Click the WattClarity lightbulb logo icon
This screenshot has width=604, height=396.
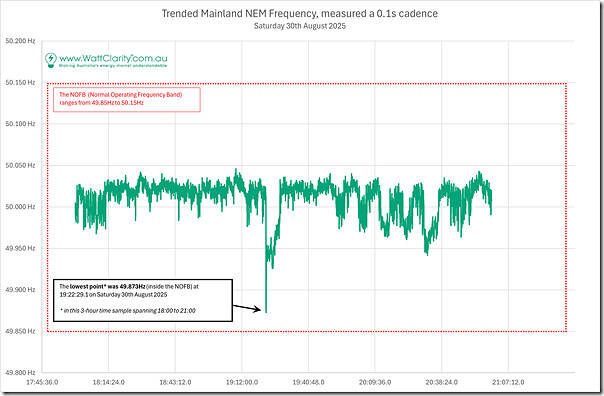coord(50,60)
